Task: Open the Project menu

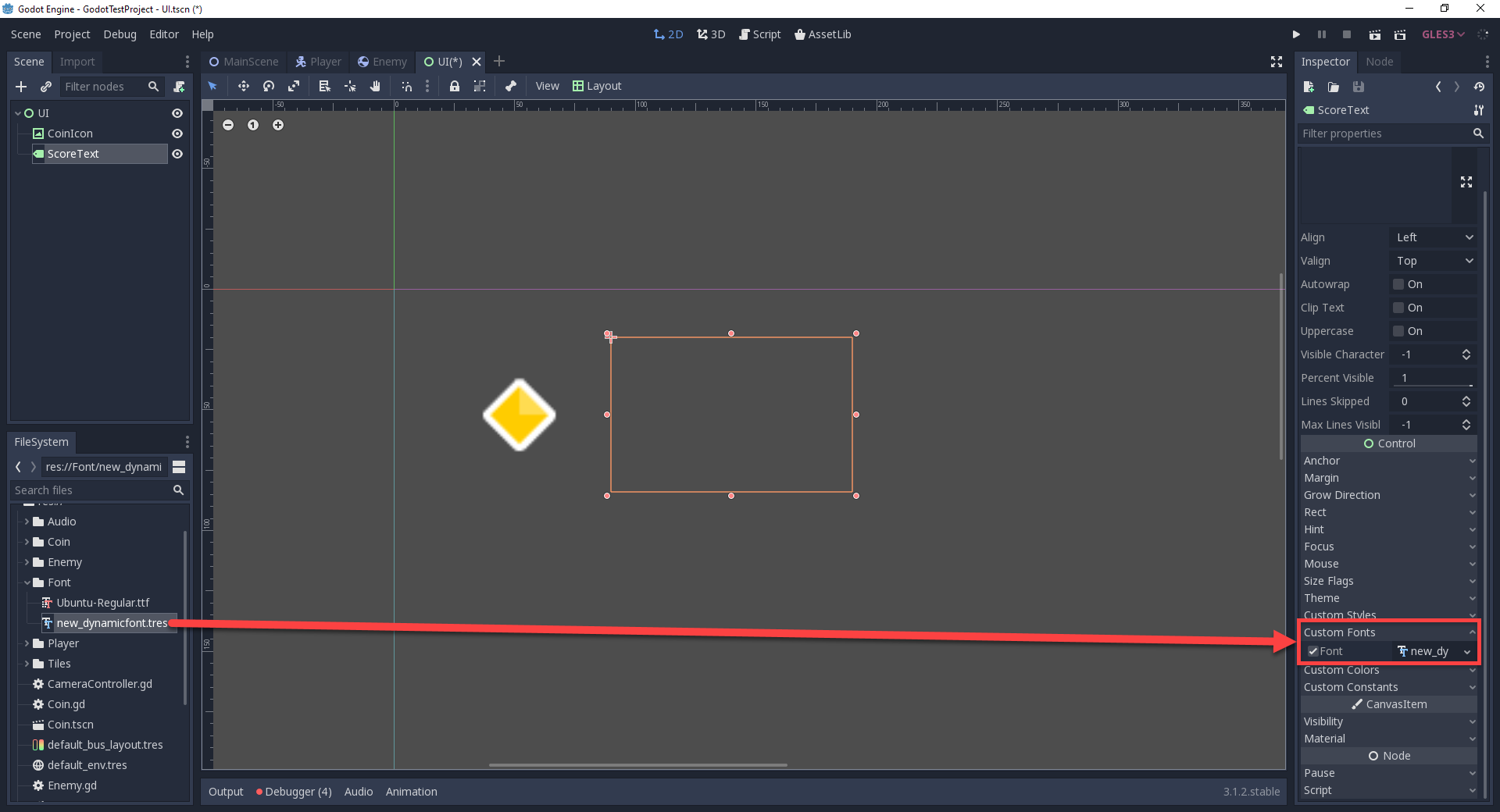Action: [x=72, y=34]
